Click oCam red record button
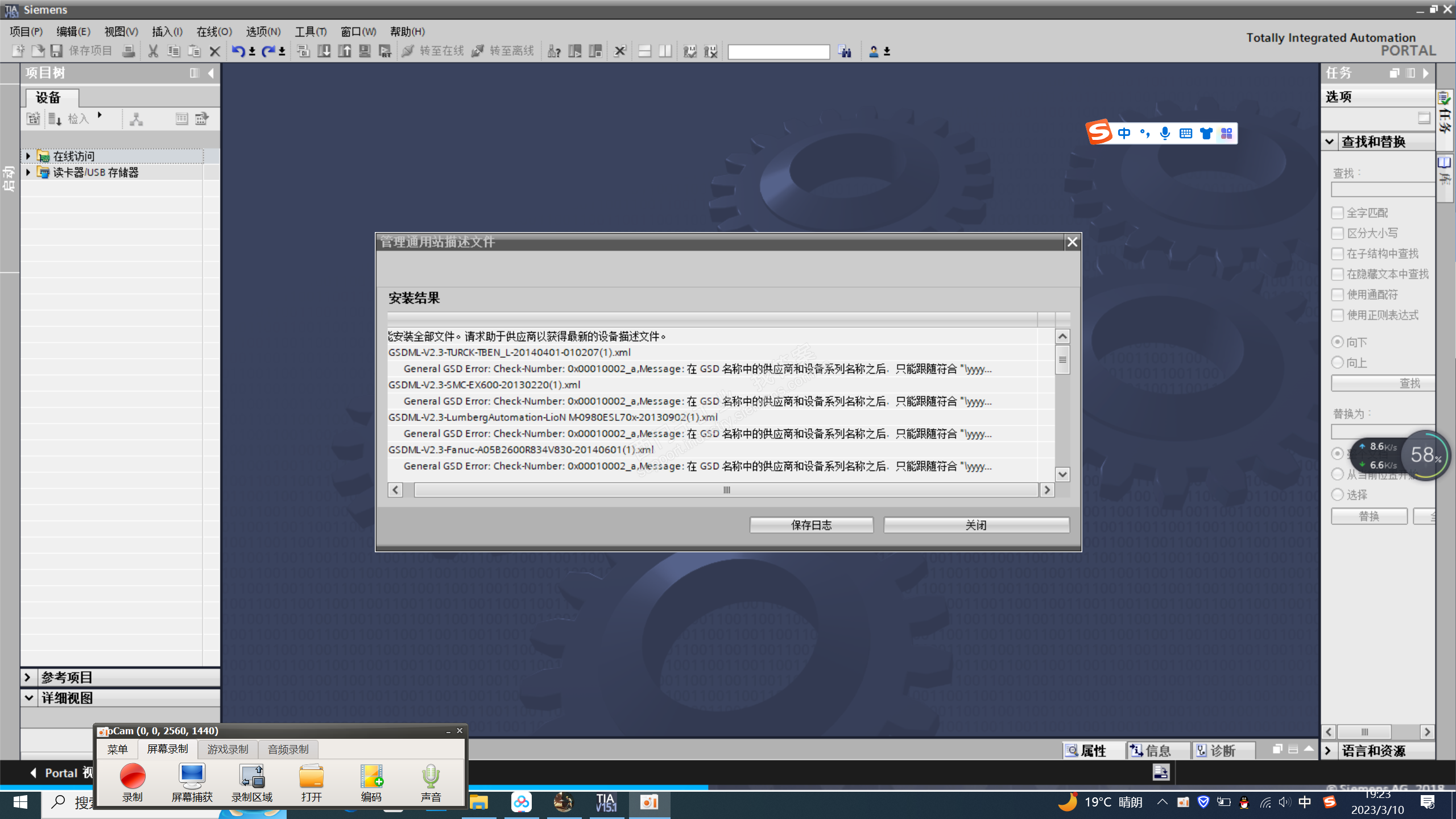Screen dimensions: 1456x819 pyautogui.click(x=133, y=776)
